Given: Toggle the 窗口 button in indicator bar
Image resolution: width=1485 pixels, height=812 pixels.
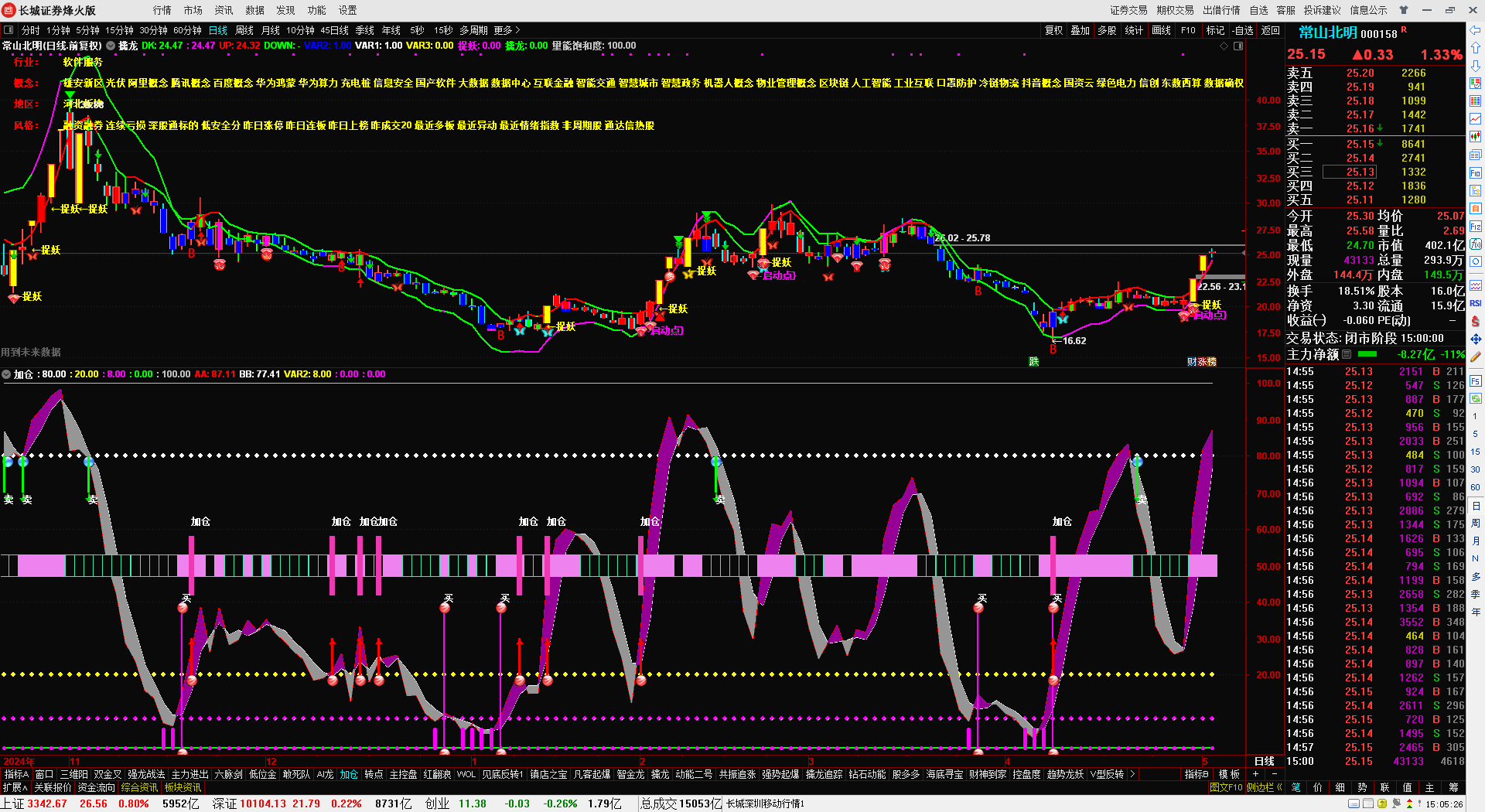Looking at the screenshot, I should [x=44, y=774].
